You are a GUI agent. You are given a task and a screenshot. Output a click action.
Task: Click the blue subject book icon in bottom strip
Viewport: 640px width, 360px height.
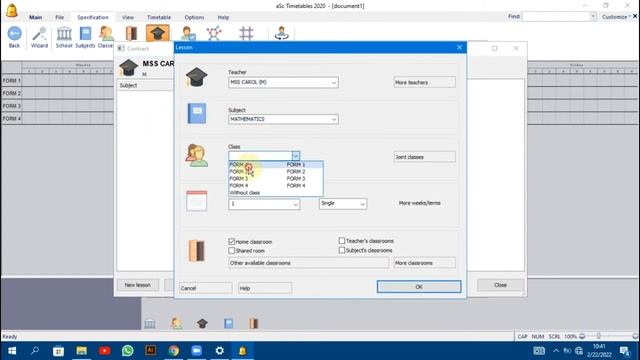pyautogui.click(x=229, y=324)
